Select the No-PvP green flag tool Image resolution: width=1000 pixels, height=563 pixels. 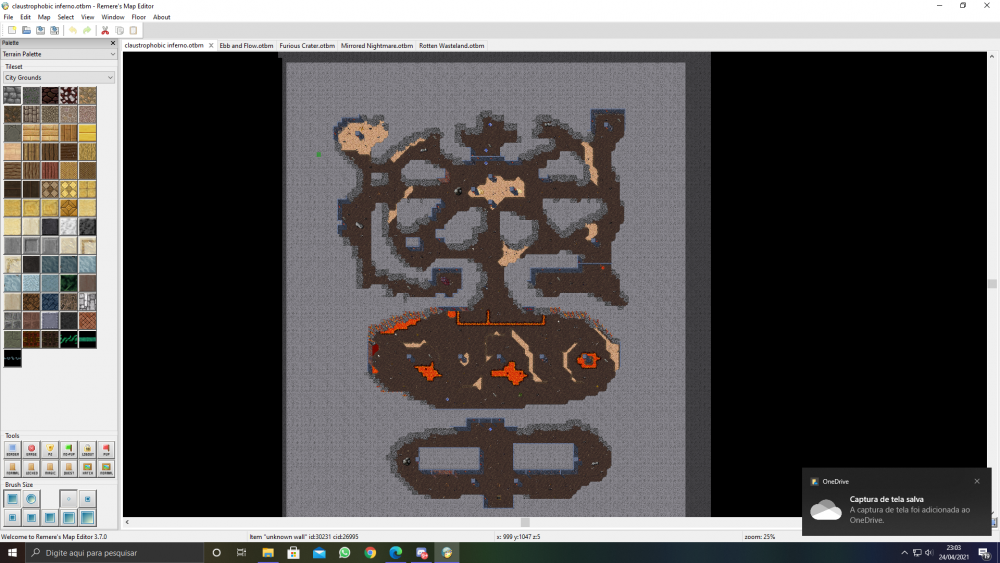point(69,450)
